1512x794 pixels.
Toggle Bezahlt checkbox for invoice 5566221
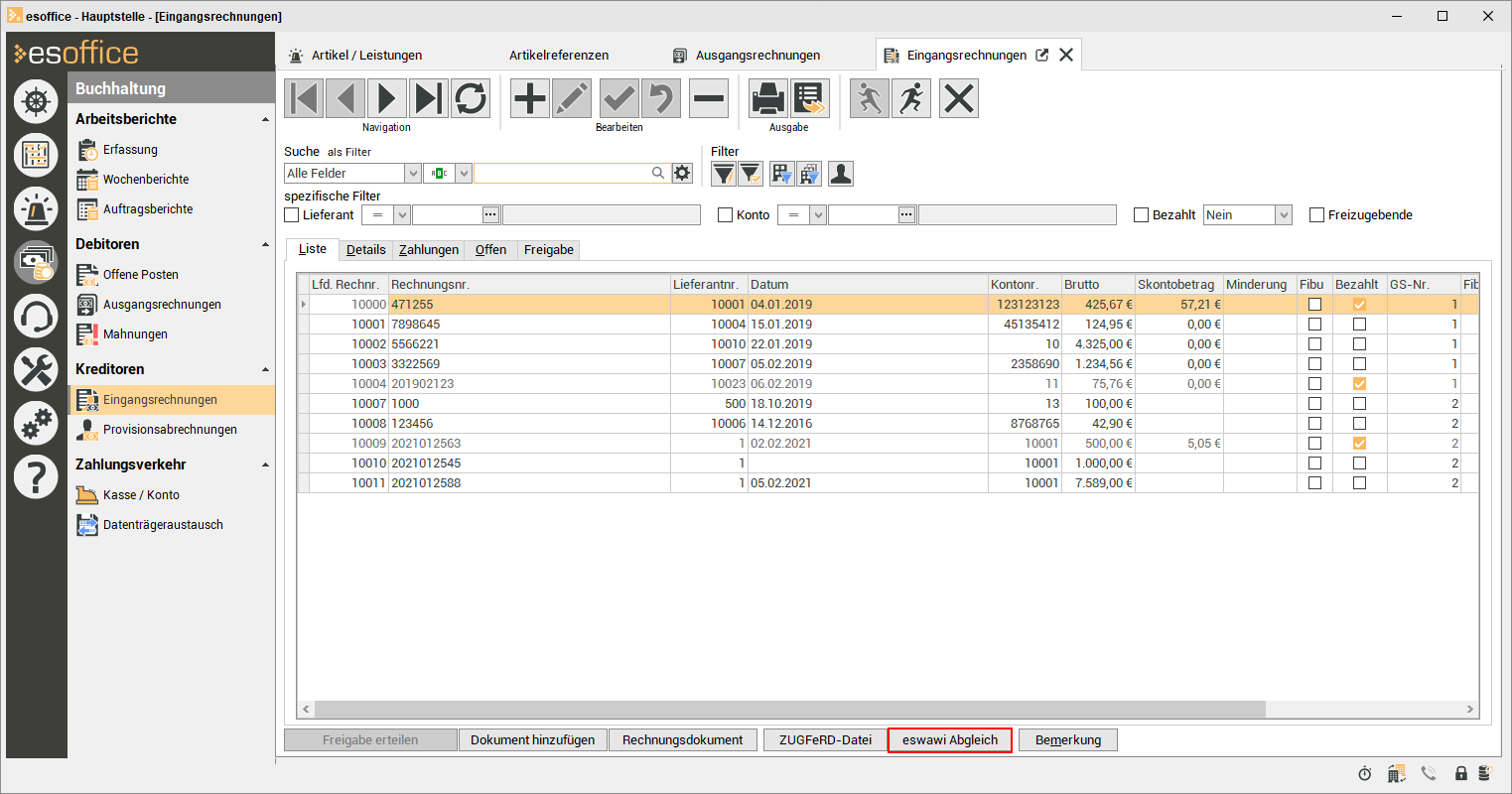pos(1359,343)
